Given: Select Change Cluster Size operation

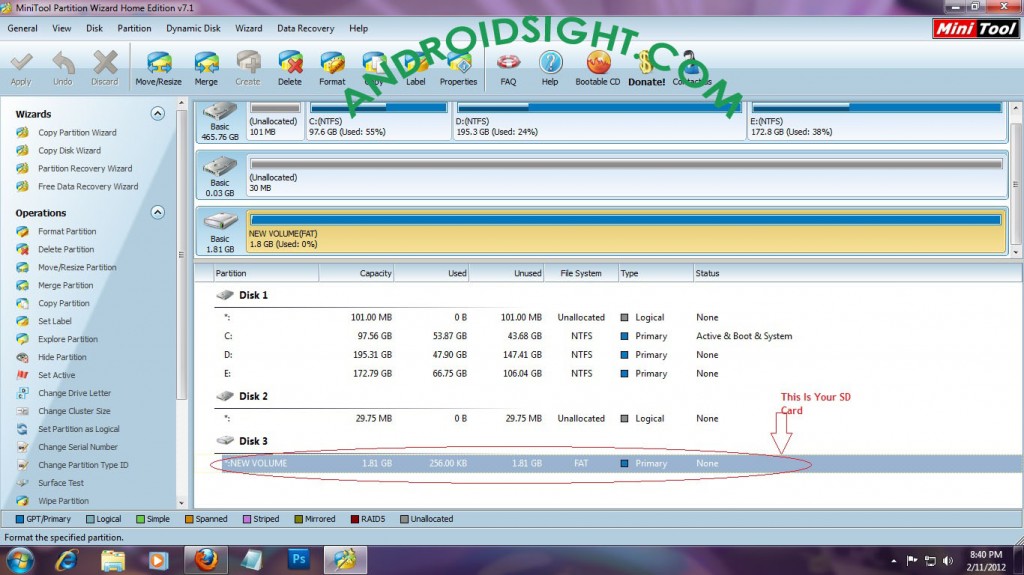Looking at the screenshot, I should click(x=74, y=411).
